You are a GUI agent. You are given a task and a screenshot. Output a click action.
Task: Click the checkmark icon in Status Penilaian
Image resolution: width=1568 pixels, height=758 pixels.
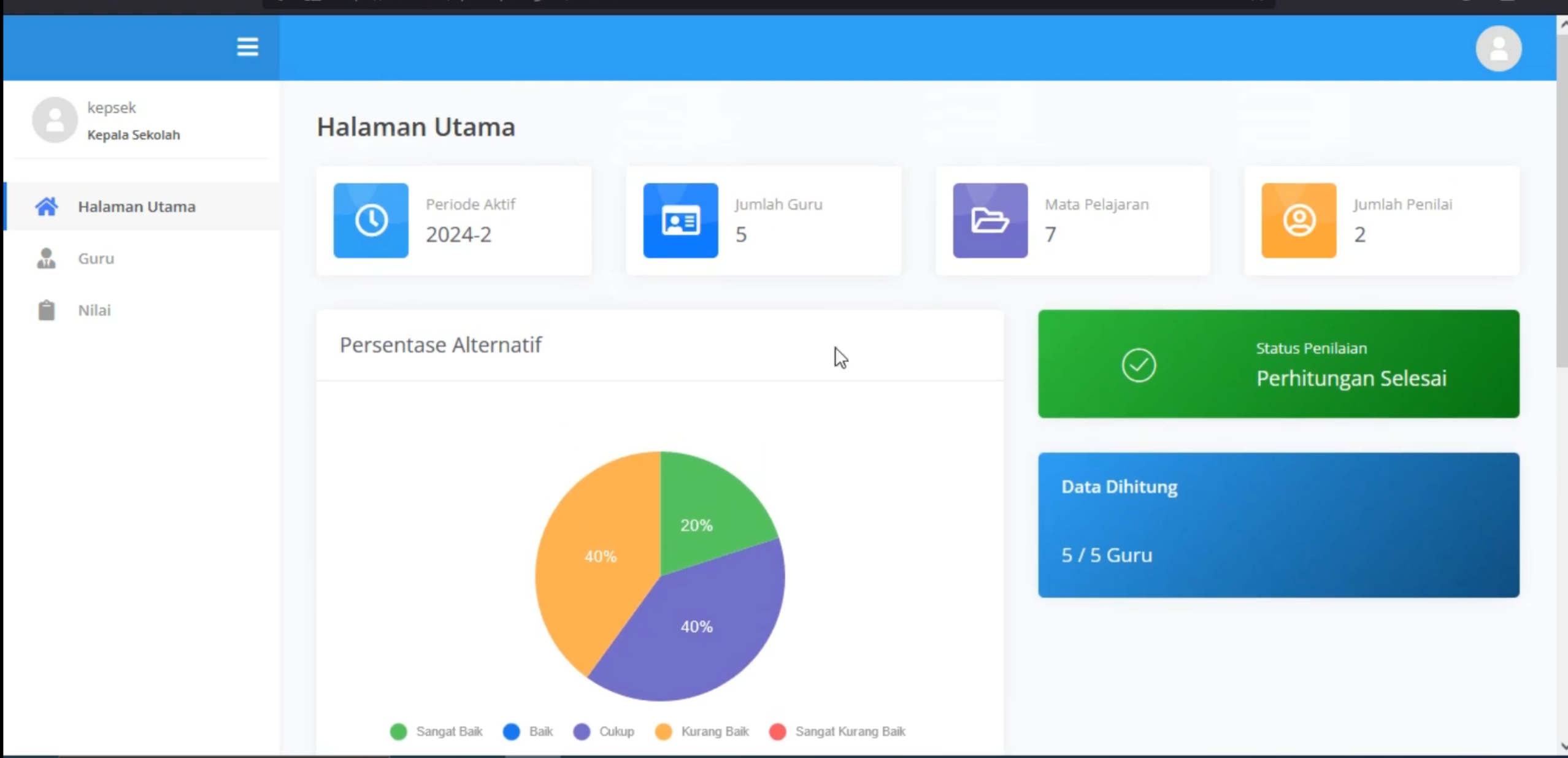pyautogui.click(x=1139, y=365)
